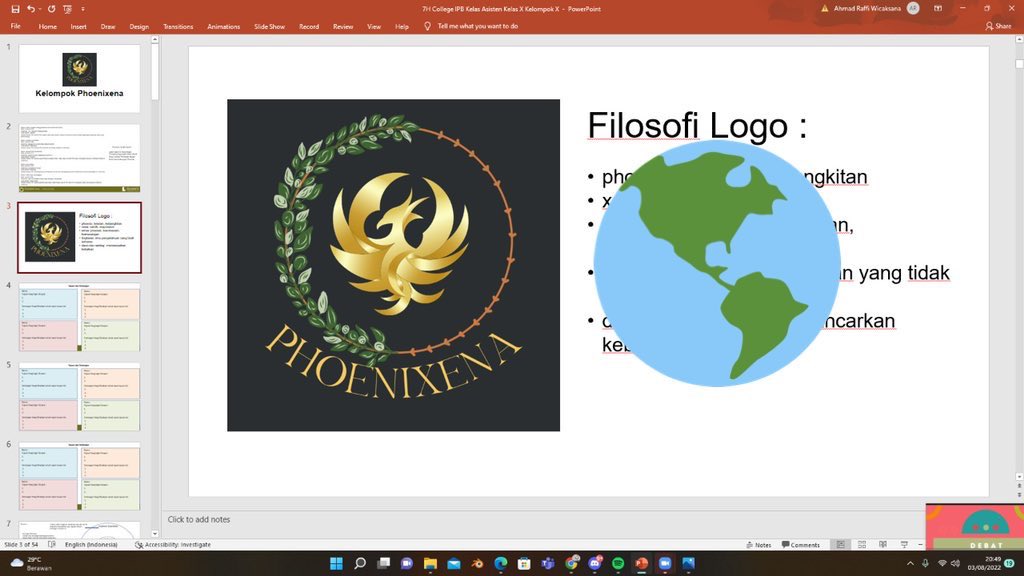1024x576 pixels.
Task: Select slide 2 thumbnail
Action: pyautogui.click(x=80, y=158)
